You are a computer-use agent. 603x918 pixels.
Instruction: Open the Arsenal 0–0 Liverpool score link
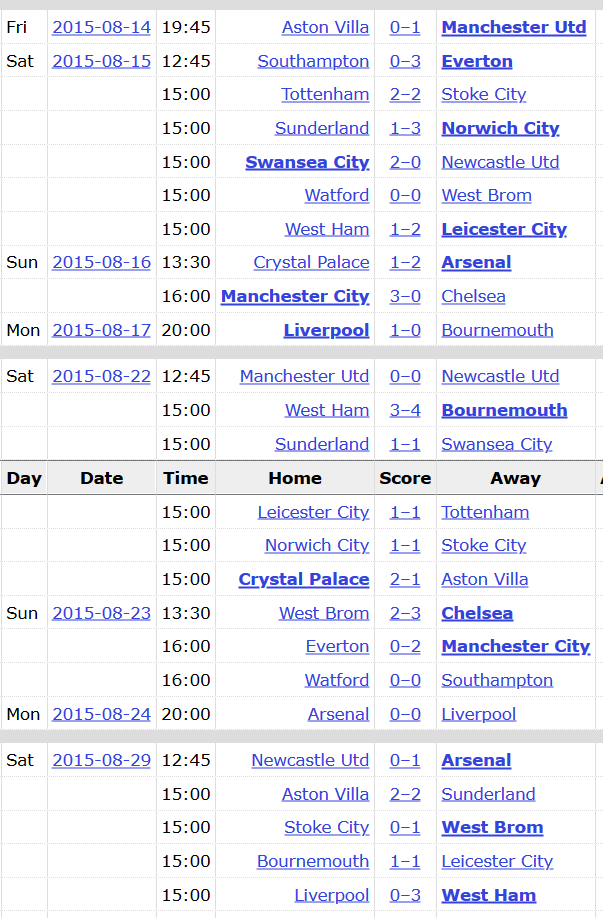point(405,714)
